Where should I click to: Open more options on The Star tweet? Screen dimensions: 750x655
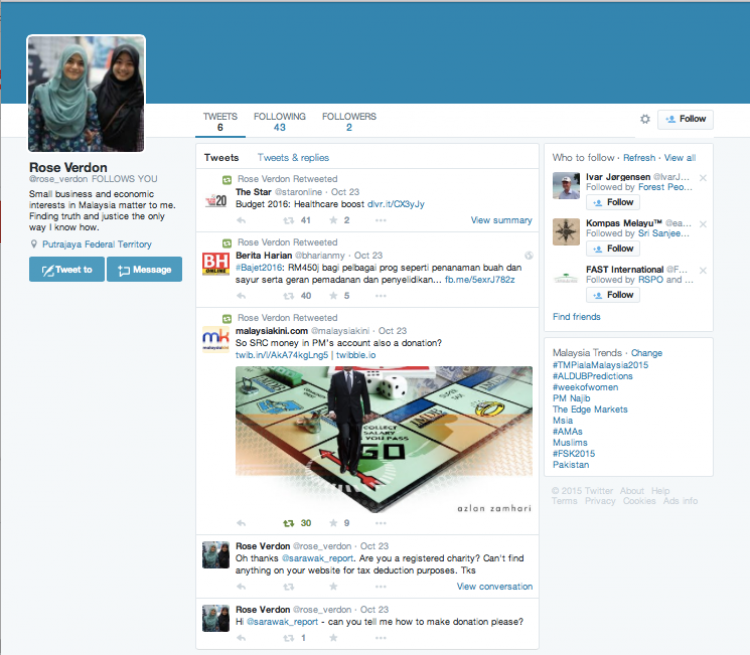tap(381, 221)
